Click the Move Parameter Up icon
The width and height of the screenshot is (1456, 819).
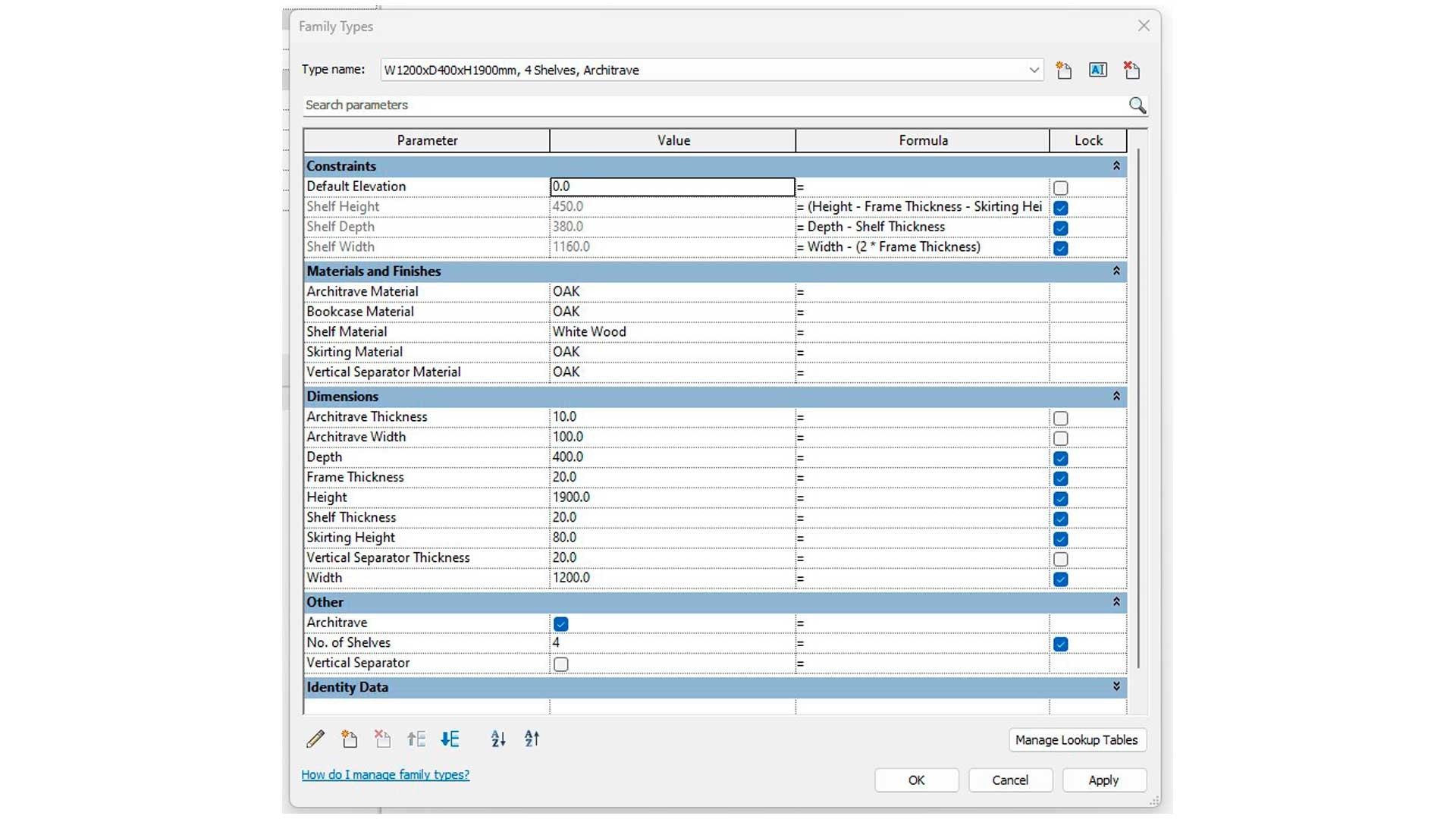[x=416, y=739]
